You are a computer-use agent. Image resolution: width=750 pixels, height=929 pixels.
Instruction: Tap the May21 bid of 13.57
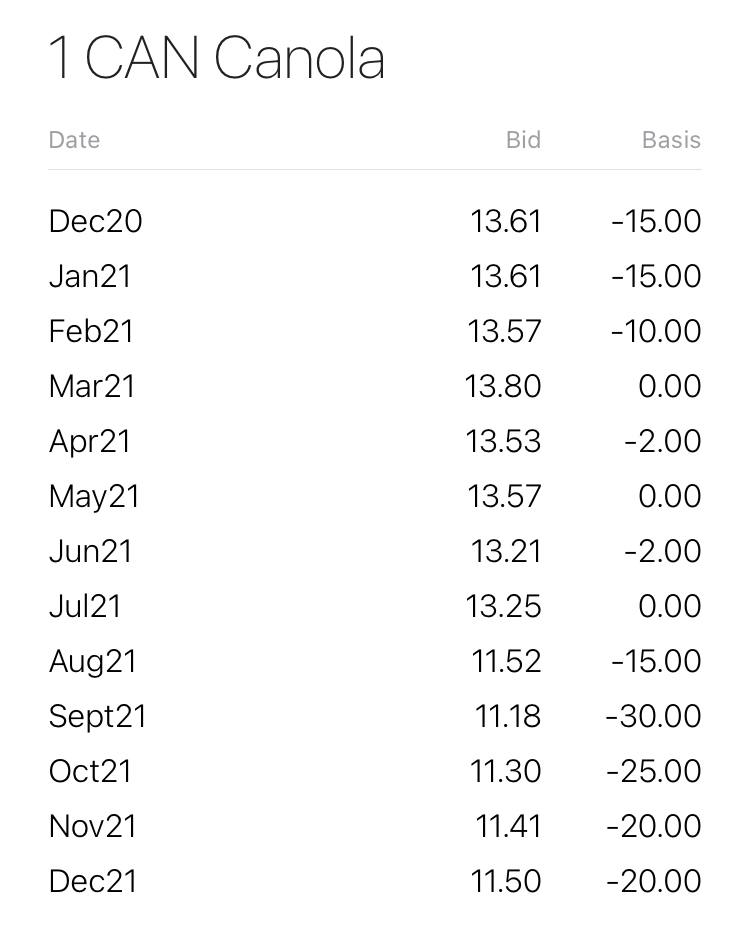(504, 496)
